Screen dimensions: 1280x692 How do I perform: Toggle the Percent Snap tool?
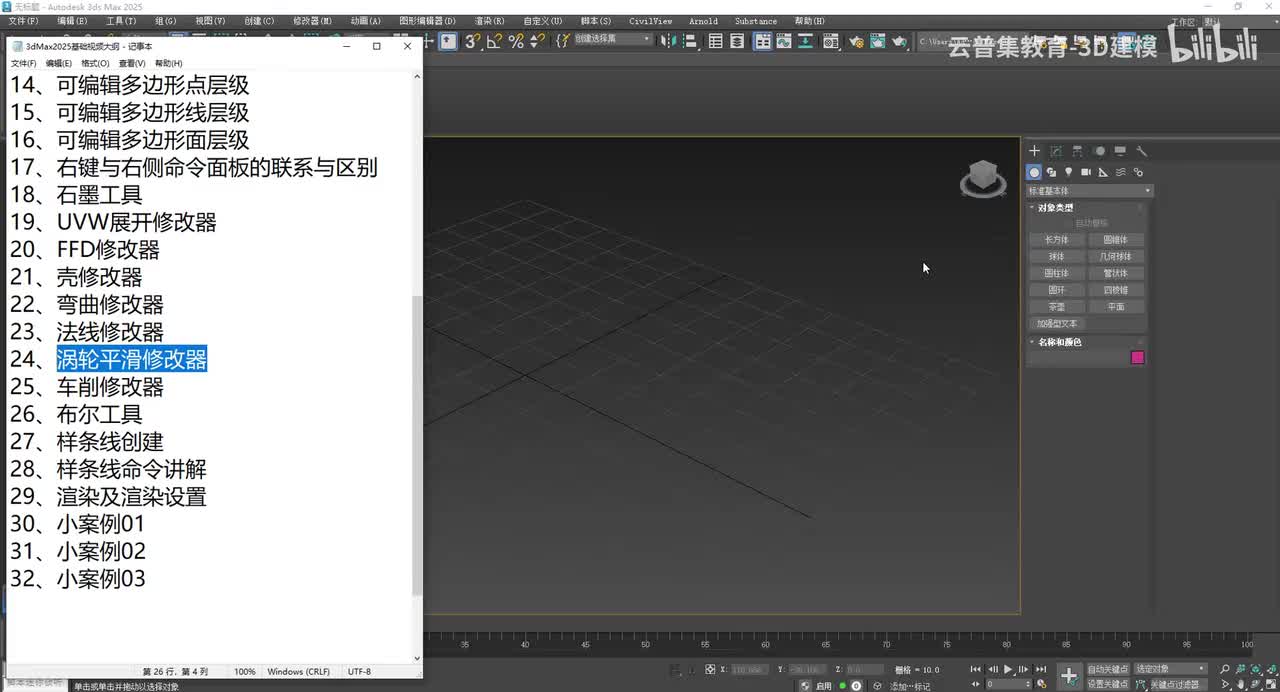pyautogui.click(x=516, y=41)
